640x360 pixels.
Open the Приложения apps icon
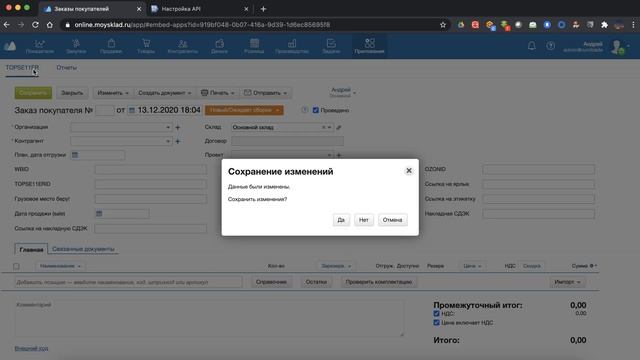[x=369, y=43]
